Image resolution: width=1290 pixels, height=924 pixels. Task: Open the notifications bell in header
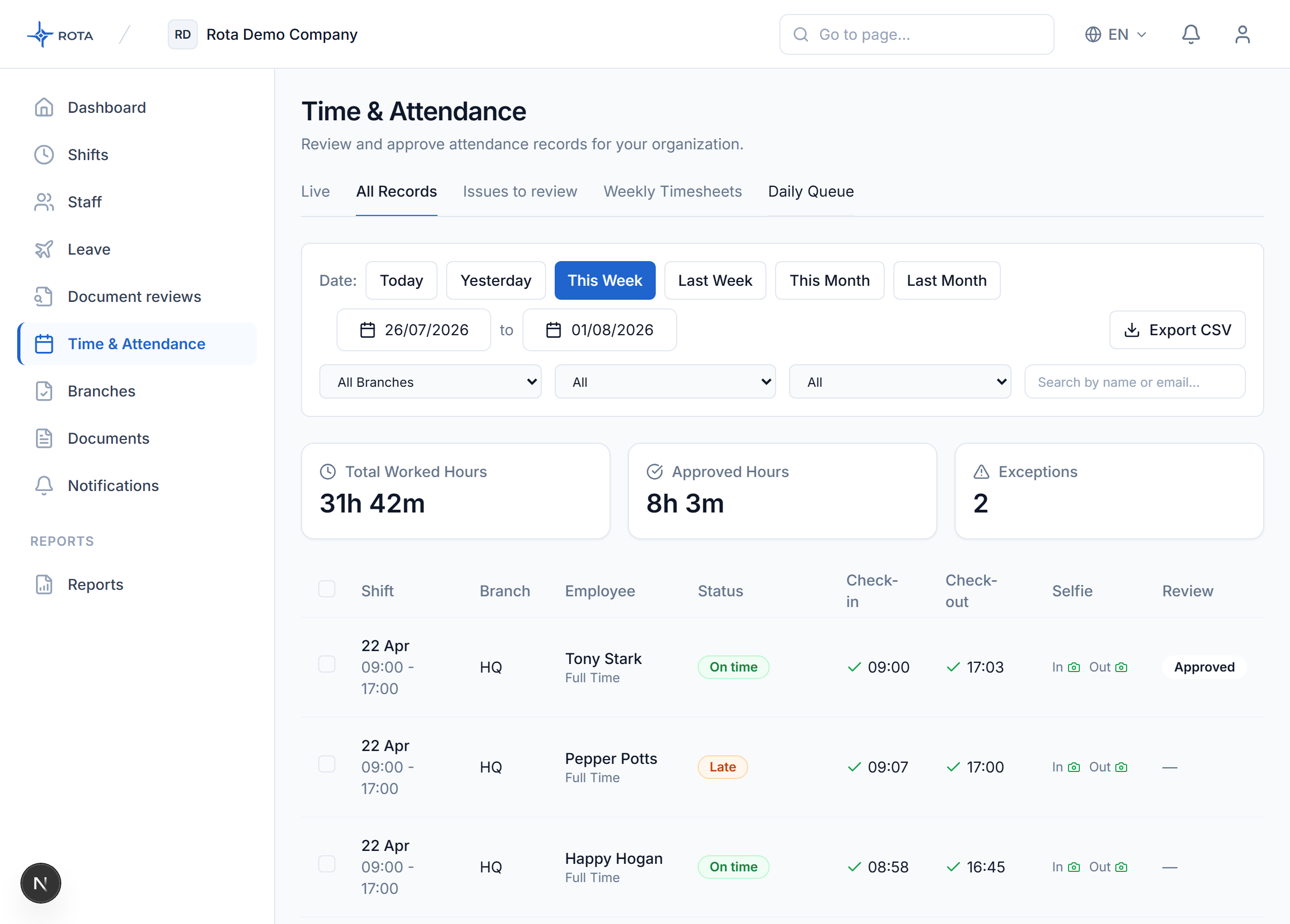[1191, 35]
